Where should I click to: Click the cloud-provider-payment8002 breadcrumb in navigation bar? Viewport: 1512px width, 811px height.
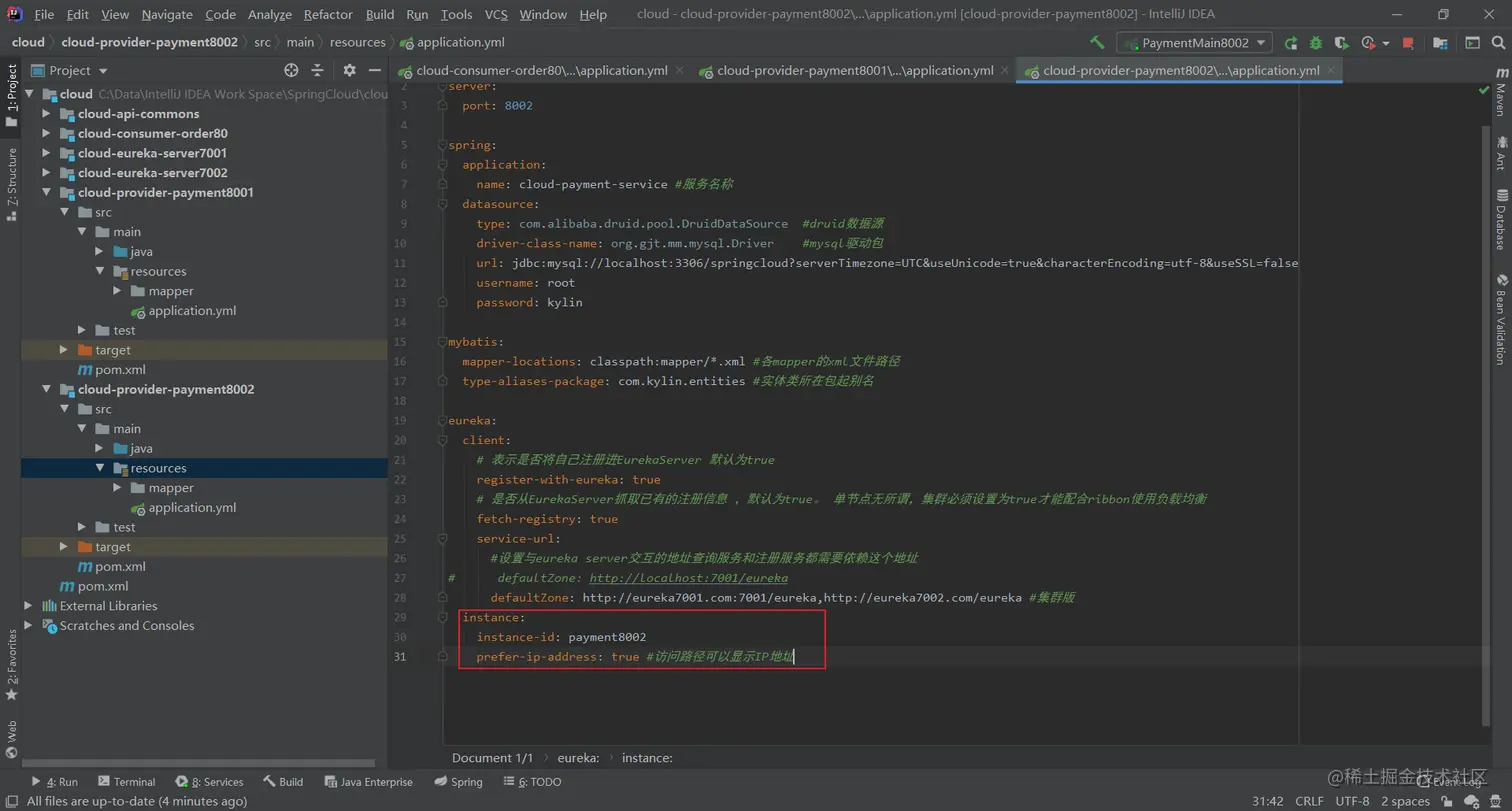149,42
